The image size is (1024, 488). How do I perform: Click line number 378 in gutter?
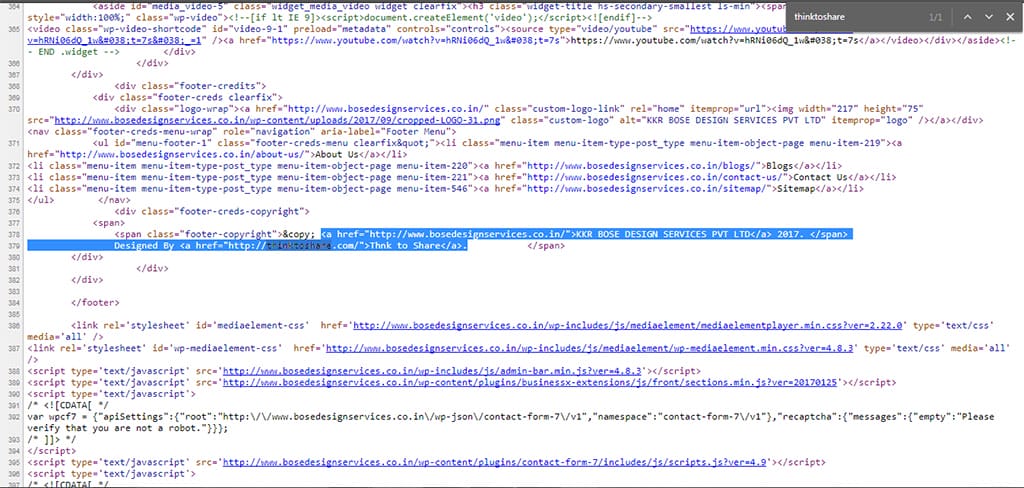[12, 233]
